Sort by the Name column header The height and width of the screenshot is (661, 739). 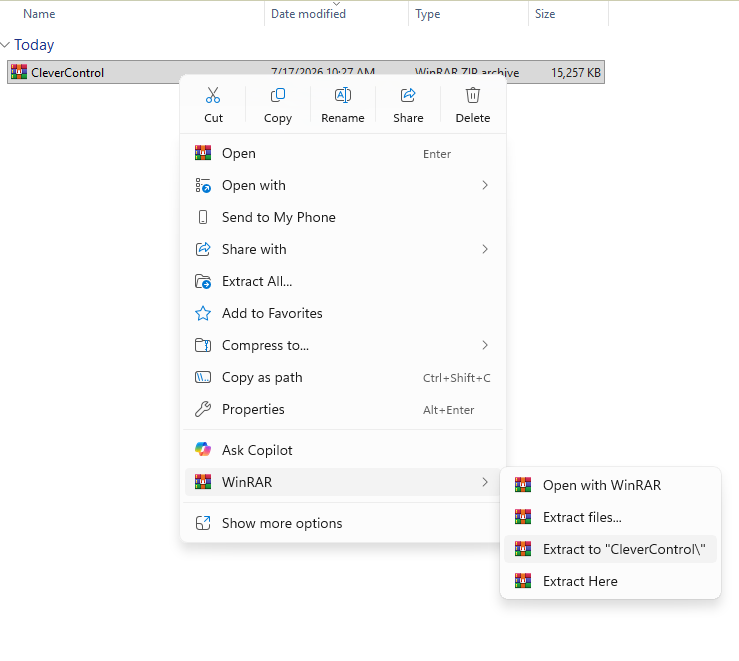(39, 14)
